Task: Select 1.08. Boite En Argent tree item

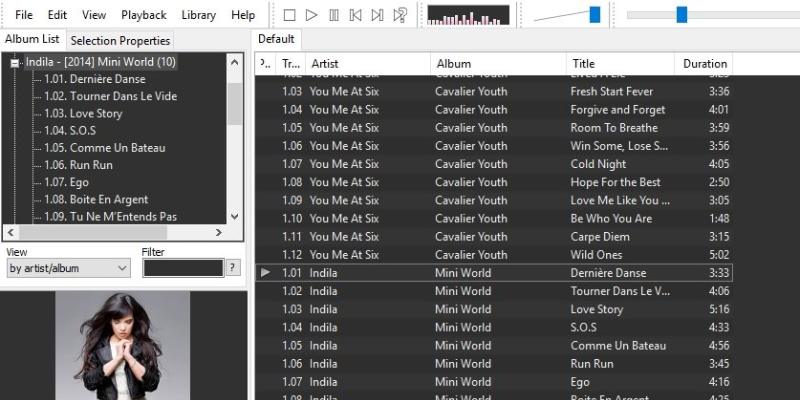Action: (x=96, y=199)
